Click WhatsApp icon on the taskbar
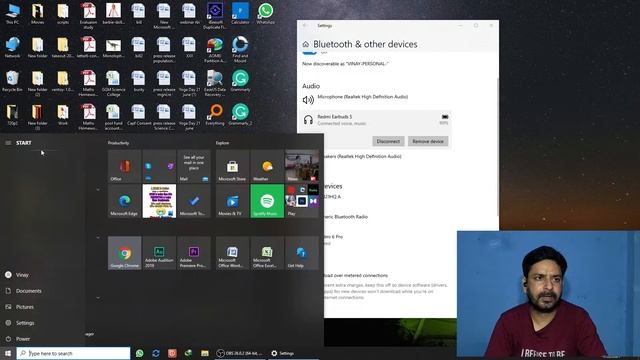Image resolution: width=640 pixels, height=360 pixels. click(140, 353)
